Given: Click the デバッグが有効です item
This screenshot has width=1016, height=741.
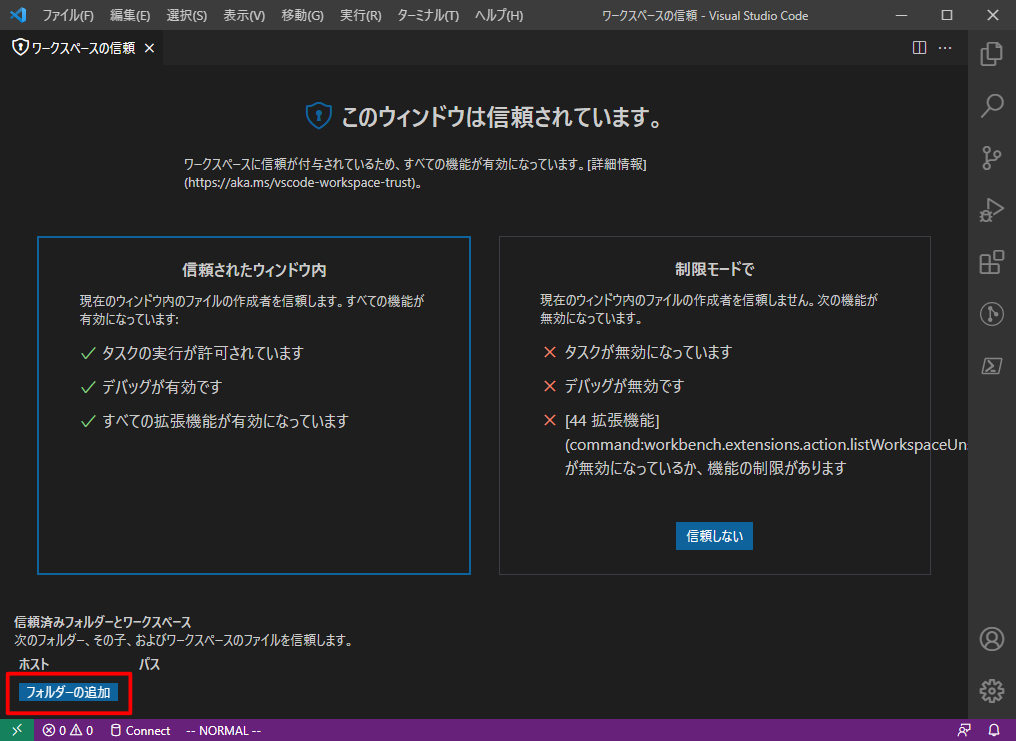Looking at the screenshot, I should pos(162,387).
